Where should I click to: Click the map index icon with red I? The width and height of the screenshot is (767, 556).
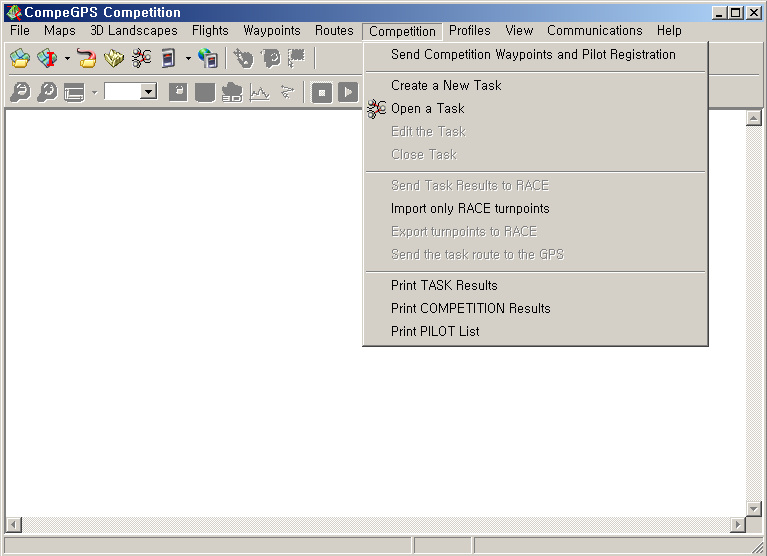48,58
